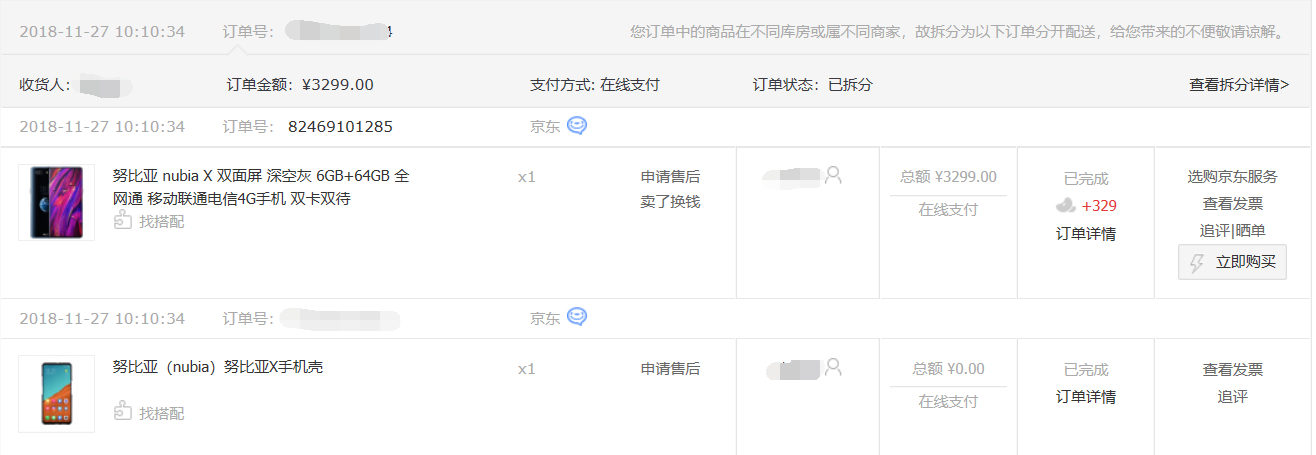Screen dimensions: 1316x455
Task: Click order number 82469101285
Action: point(340,127)
